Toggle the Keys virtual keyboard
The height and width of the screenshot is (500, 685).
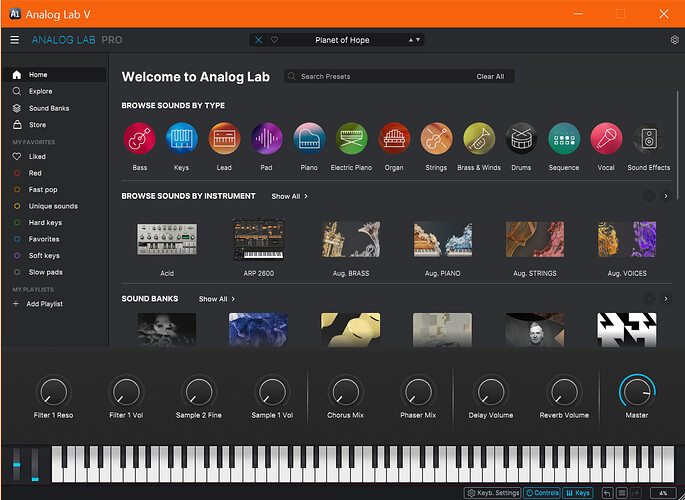(x=578, y=493)
